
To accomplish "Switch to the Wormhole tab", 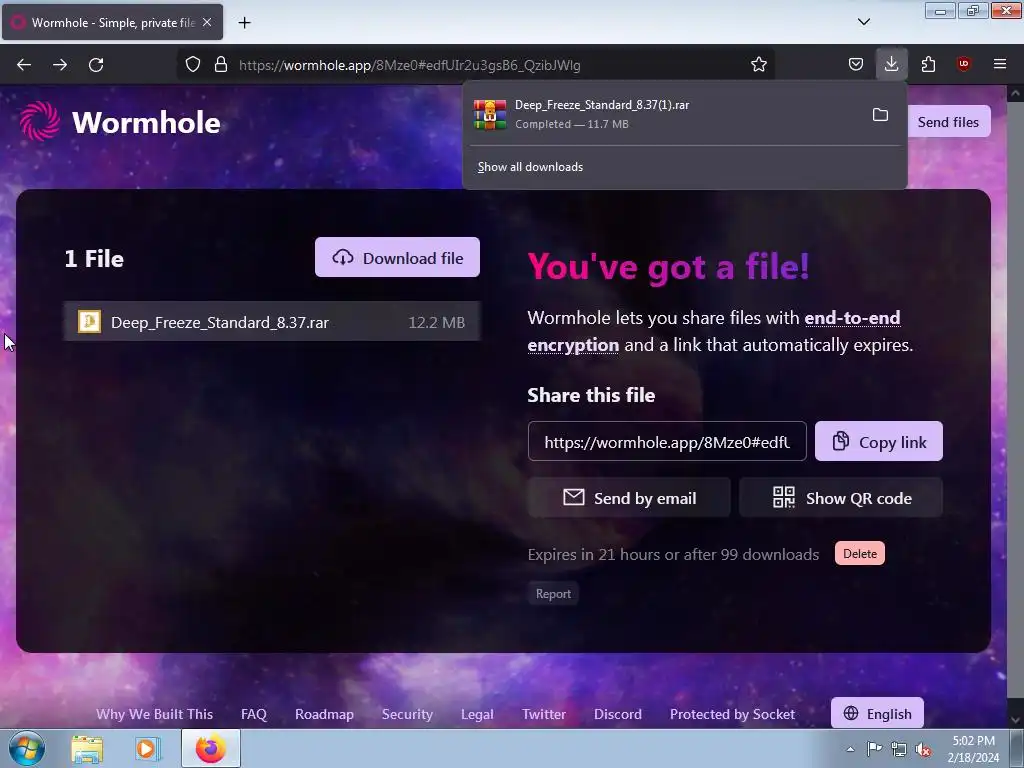I will (112, 22).
